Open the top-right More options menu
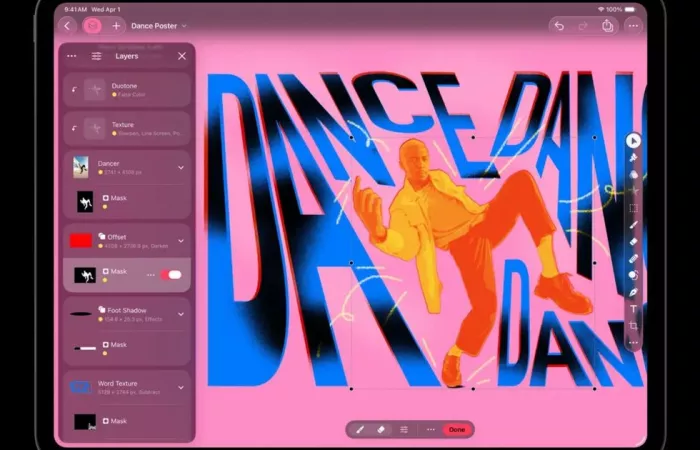 [x=632, y=25]
